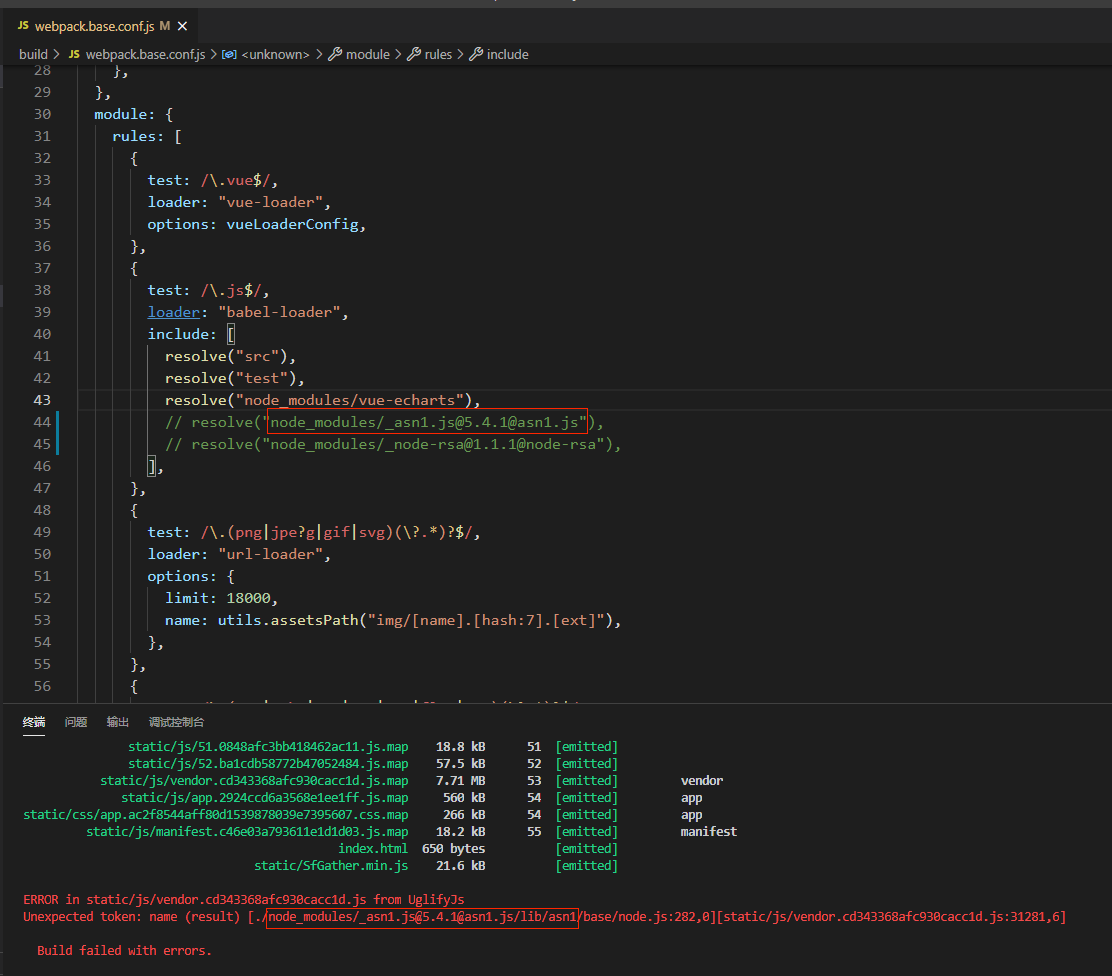Click line number 40 in gutter
The height and width of the screenshot is (976, 1112).
[x=42, y=334]
